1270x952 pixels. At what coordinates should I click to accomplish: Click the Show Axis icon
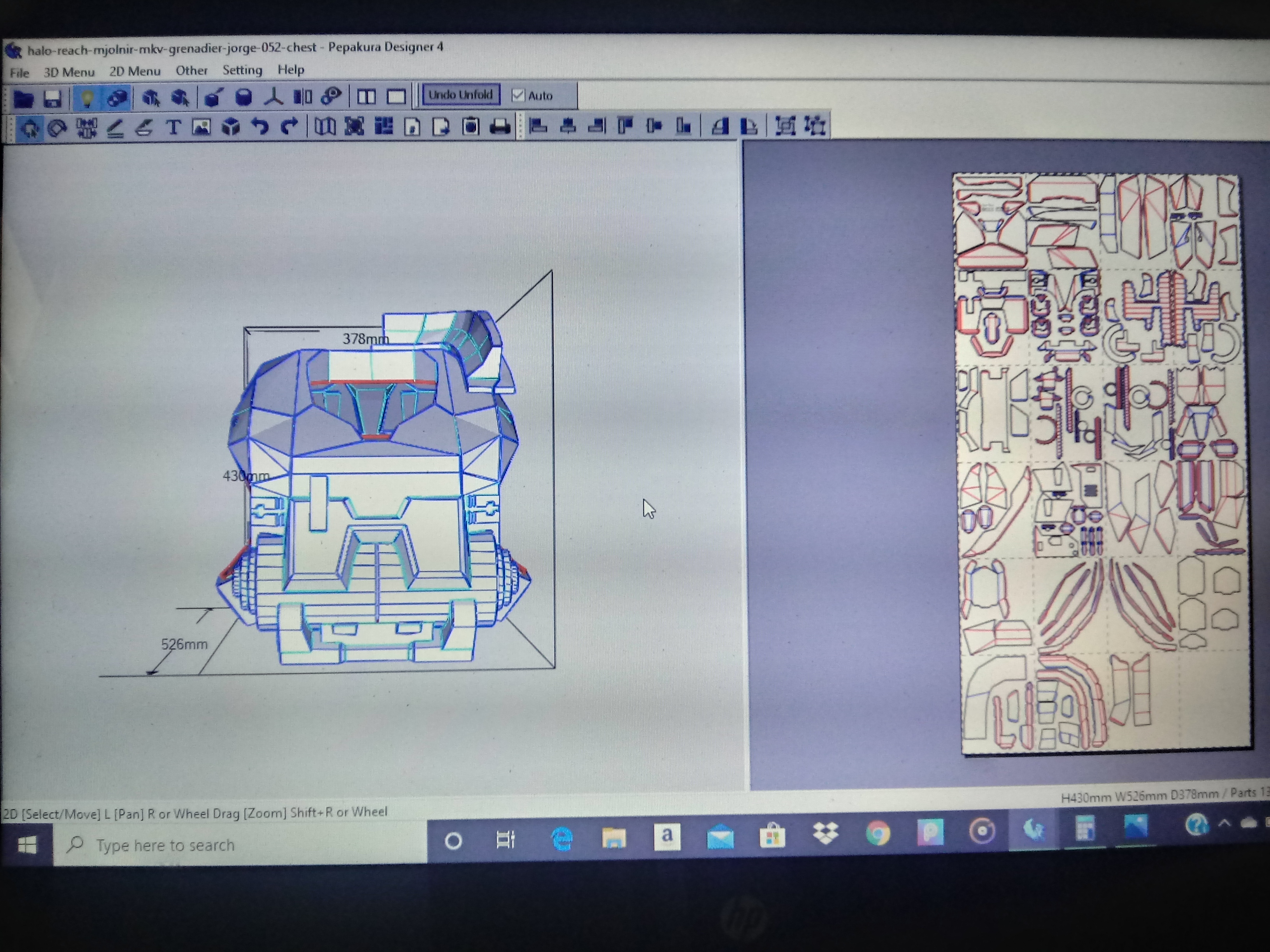[274, 97]
